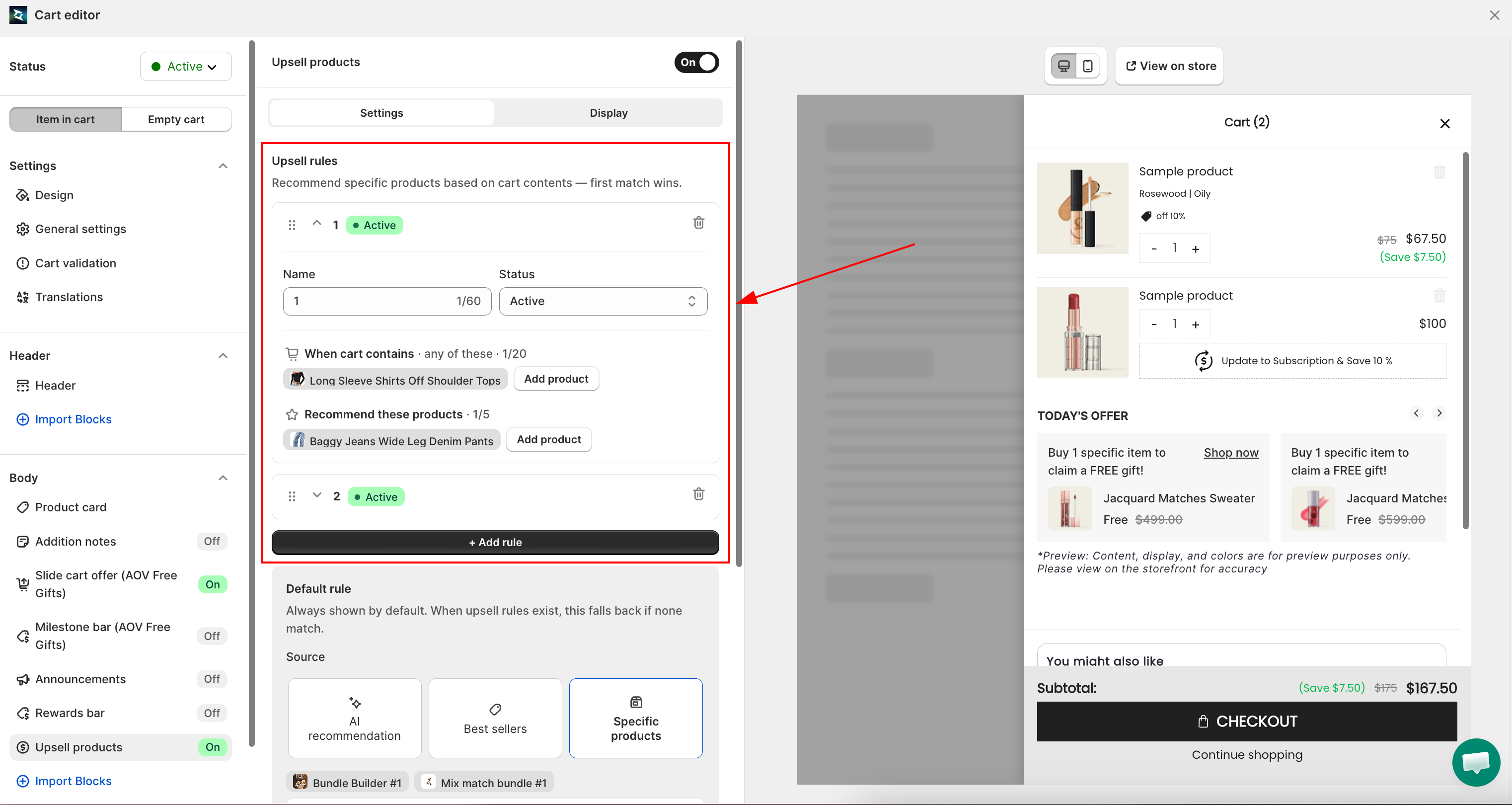Decrease quantity of $100 Sample product
The height and width of the screenshot is (805, 1512).
coord(1154,324)
